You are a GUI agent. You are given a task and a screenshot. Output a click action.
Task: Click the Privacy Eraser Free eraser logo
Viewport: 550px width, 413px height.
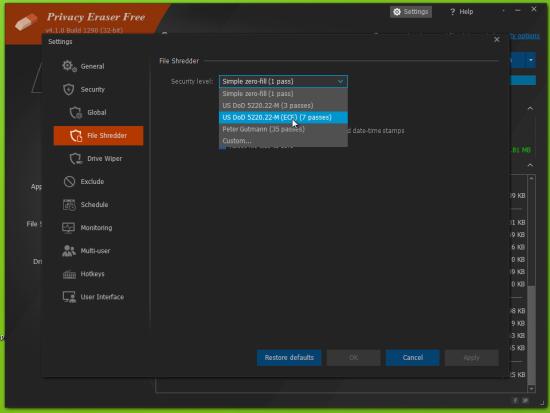pos(26,22)
